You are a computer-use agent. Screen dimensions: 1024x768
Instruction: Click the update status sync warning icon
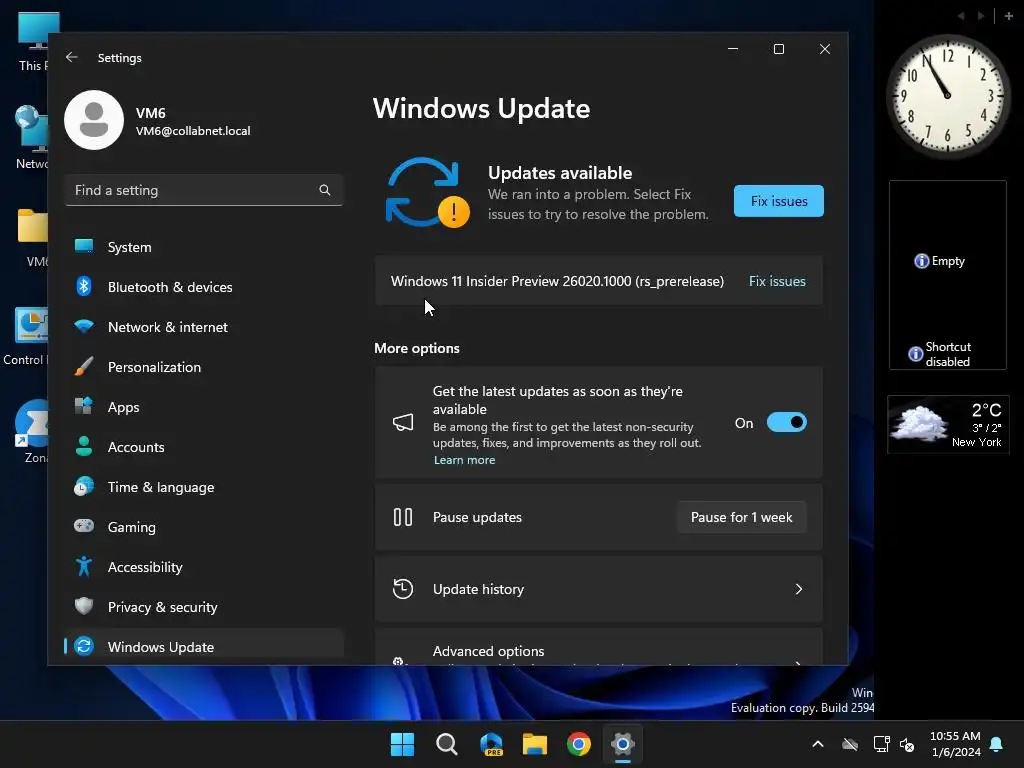[x=427, y=193]
